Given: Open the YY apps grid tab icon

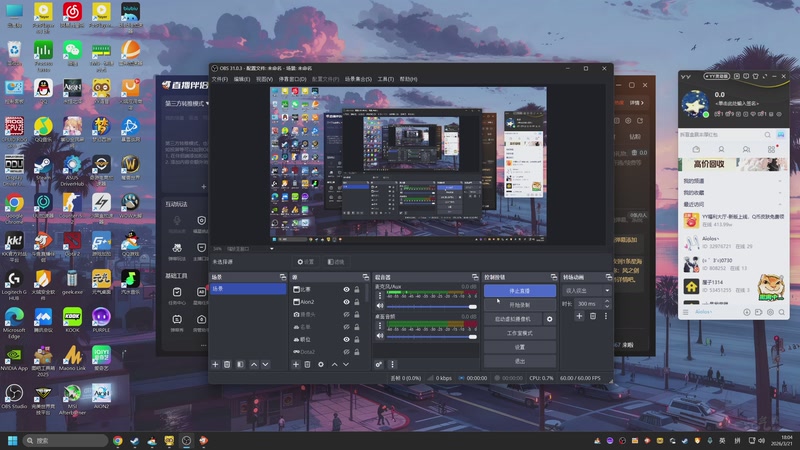Looking at the screenshot, I should (771, 149).
